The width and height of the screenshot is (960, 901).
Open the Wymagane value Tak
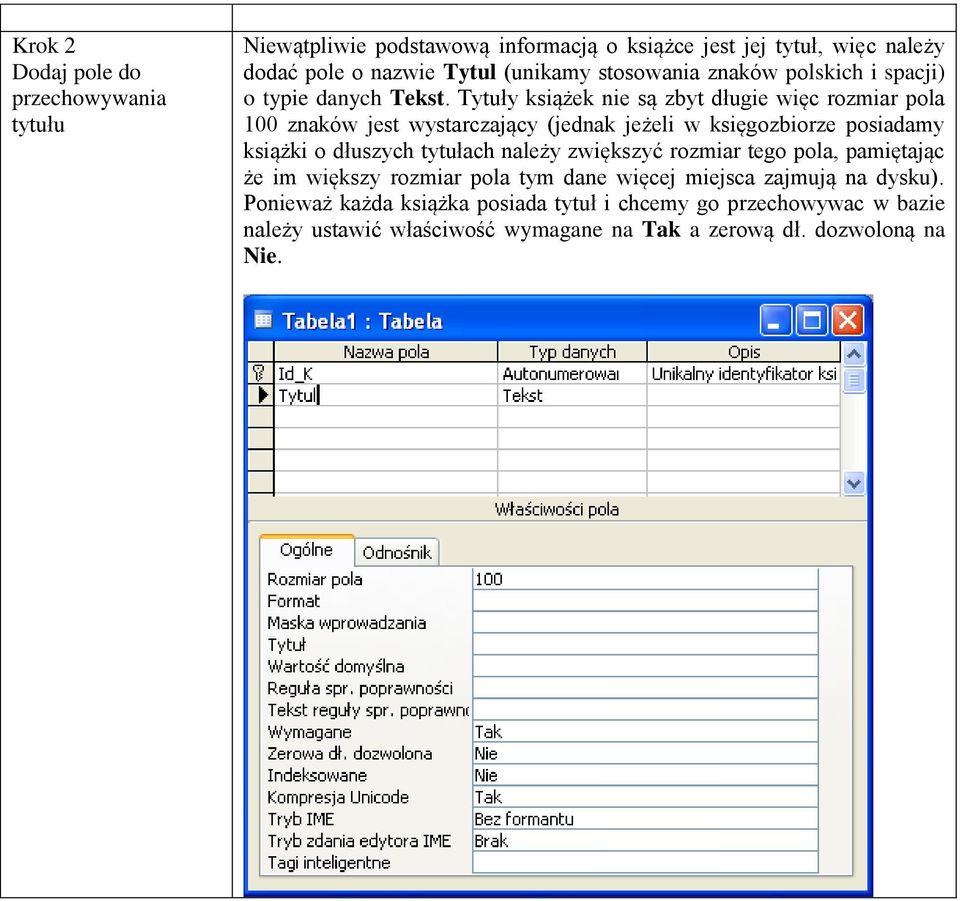coord(645,731)
